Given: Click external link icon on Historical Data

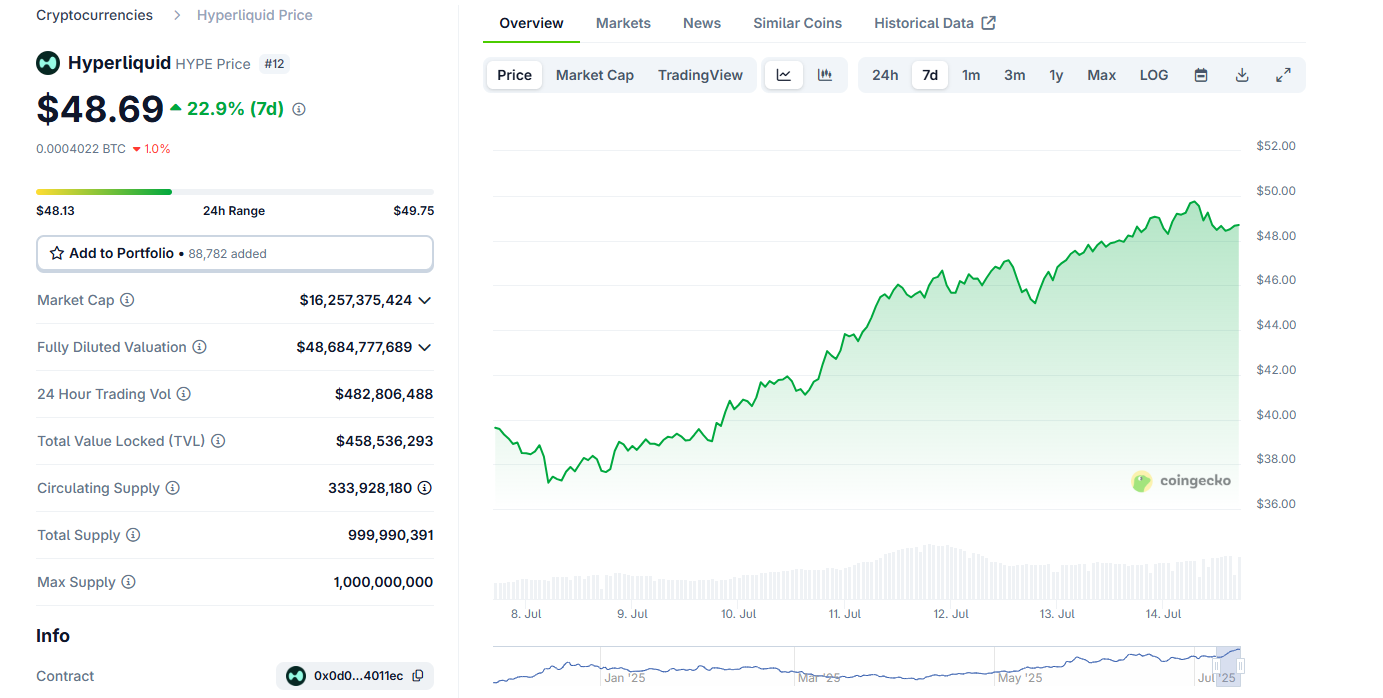Looking at the screenshot, I should [988, 23].
